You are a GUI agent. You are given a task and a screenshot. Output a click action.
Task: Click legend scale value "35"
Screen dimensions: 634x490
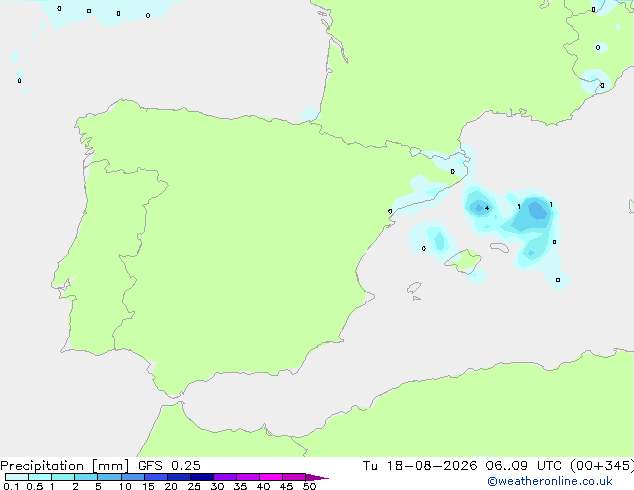click(240, 486)
